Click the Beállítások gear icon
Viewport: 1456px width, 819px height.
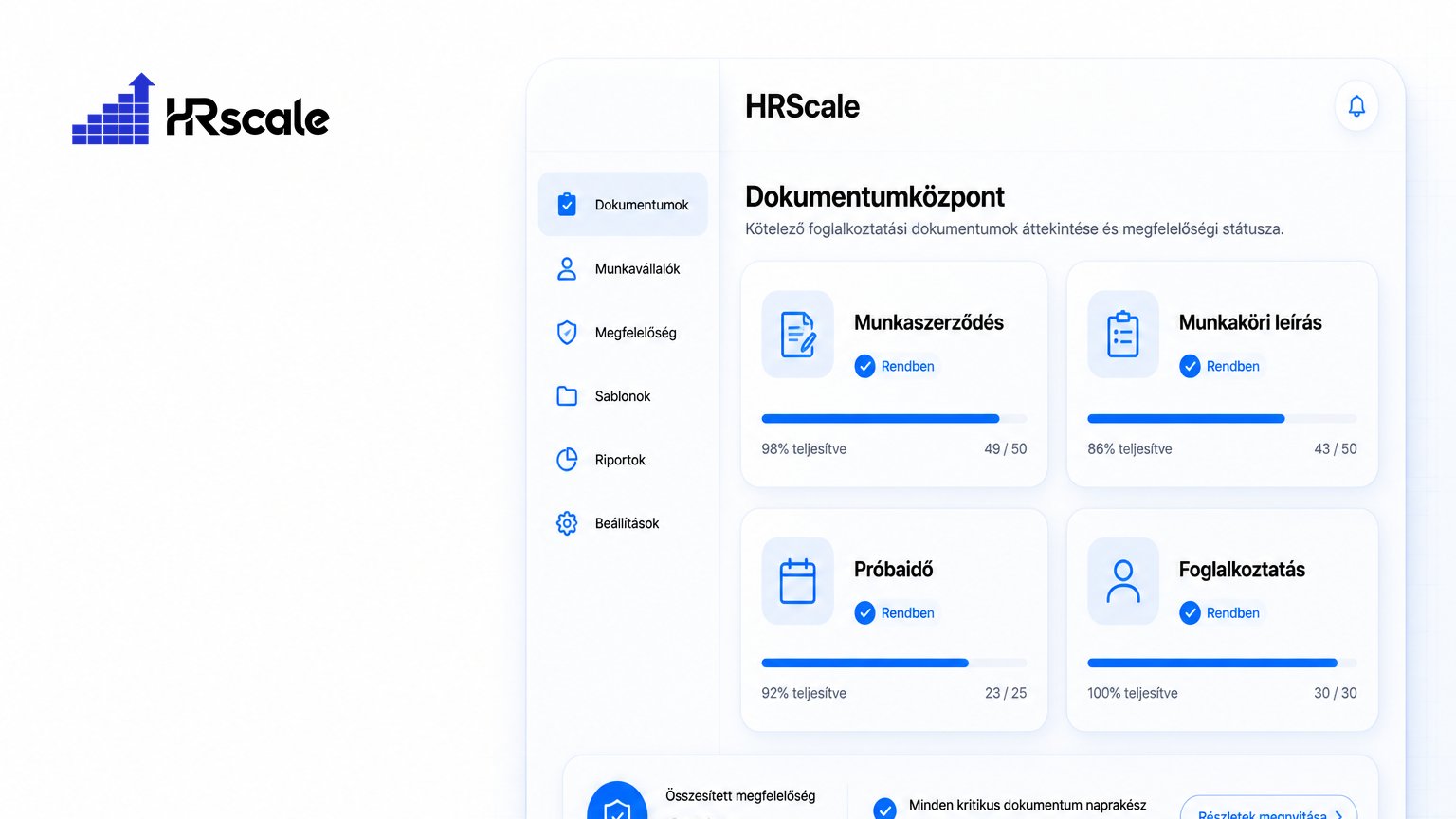(567, 523)
